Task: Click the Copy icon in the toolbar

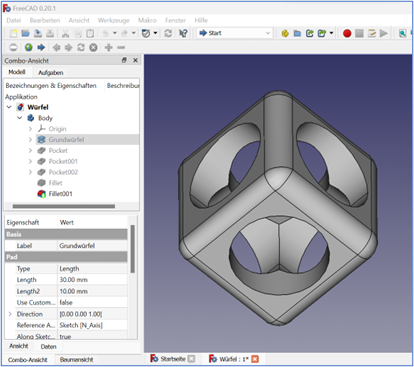Action: (x=78, y=33)
